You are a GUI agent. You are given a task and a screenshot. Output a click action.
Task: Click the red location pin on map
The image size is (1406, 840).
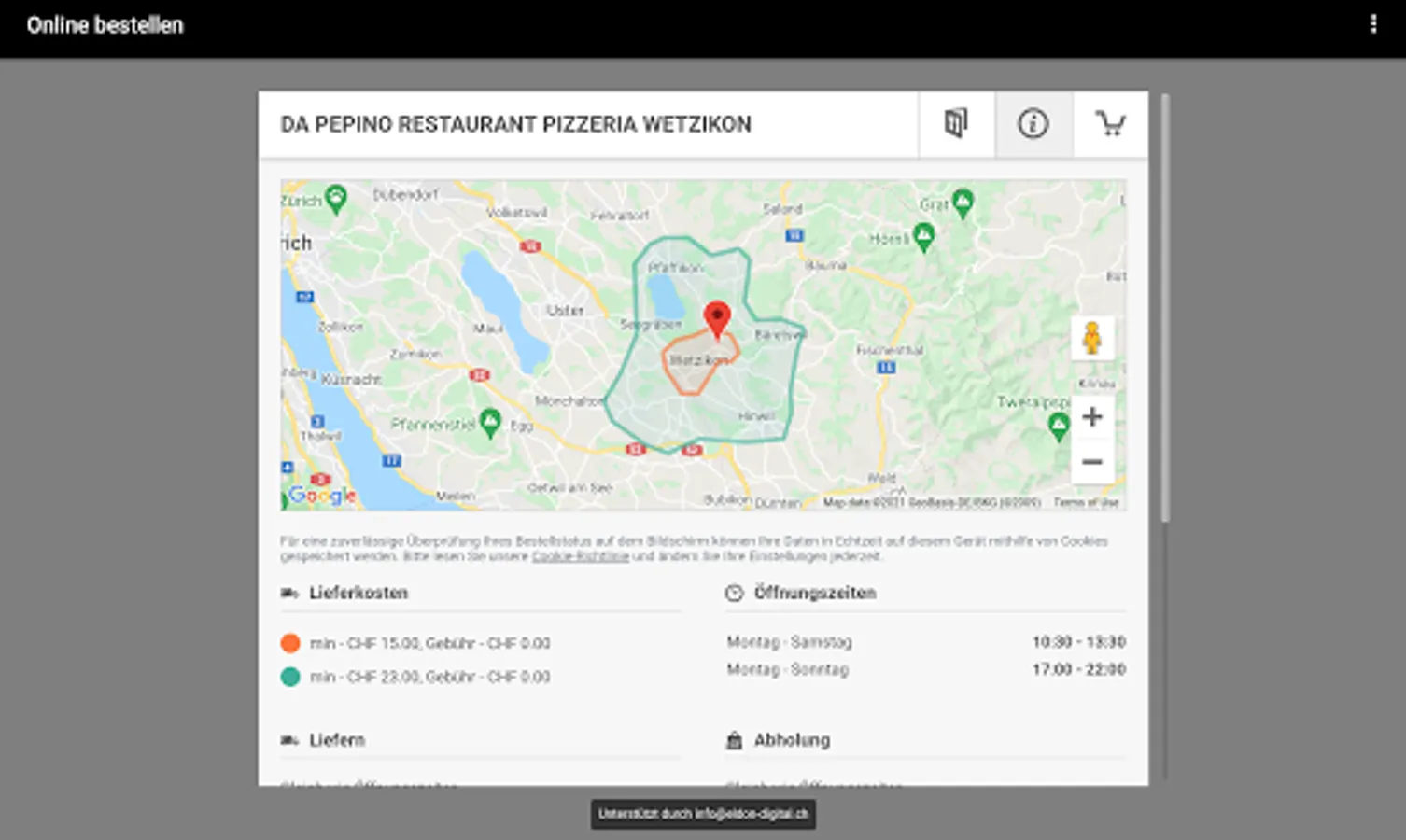click(717, 319)
